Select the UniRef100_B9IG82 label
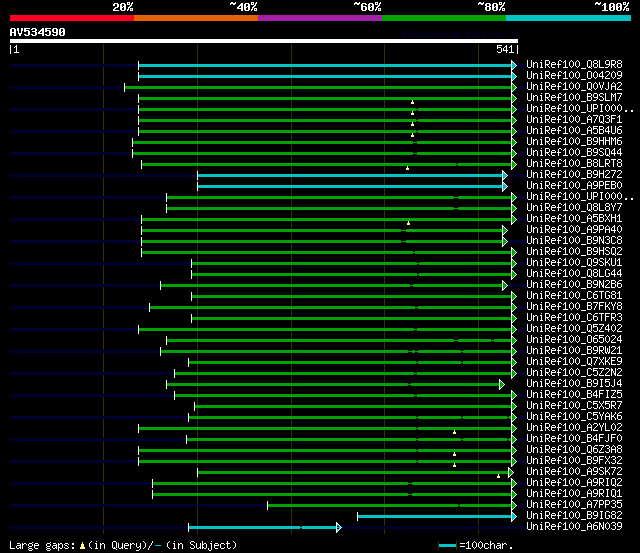The image size is (640, 553). tap(574, 516)
